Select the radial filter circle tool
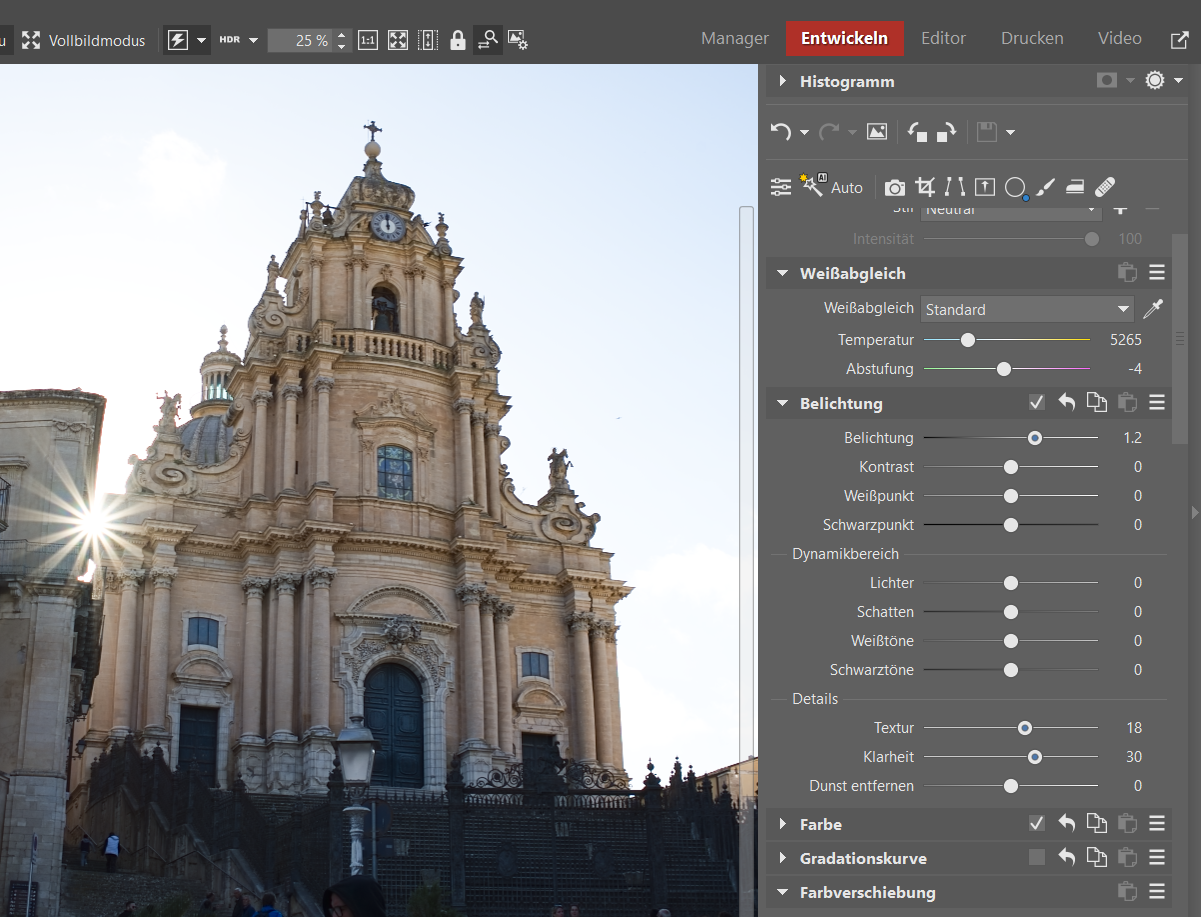The width and height of the screenshot is (1201, 917). [1015, 187]
